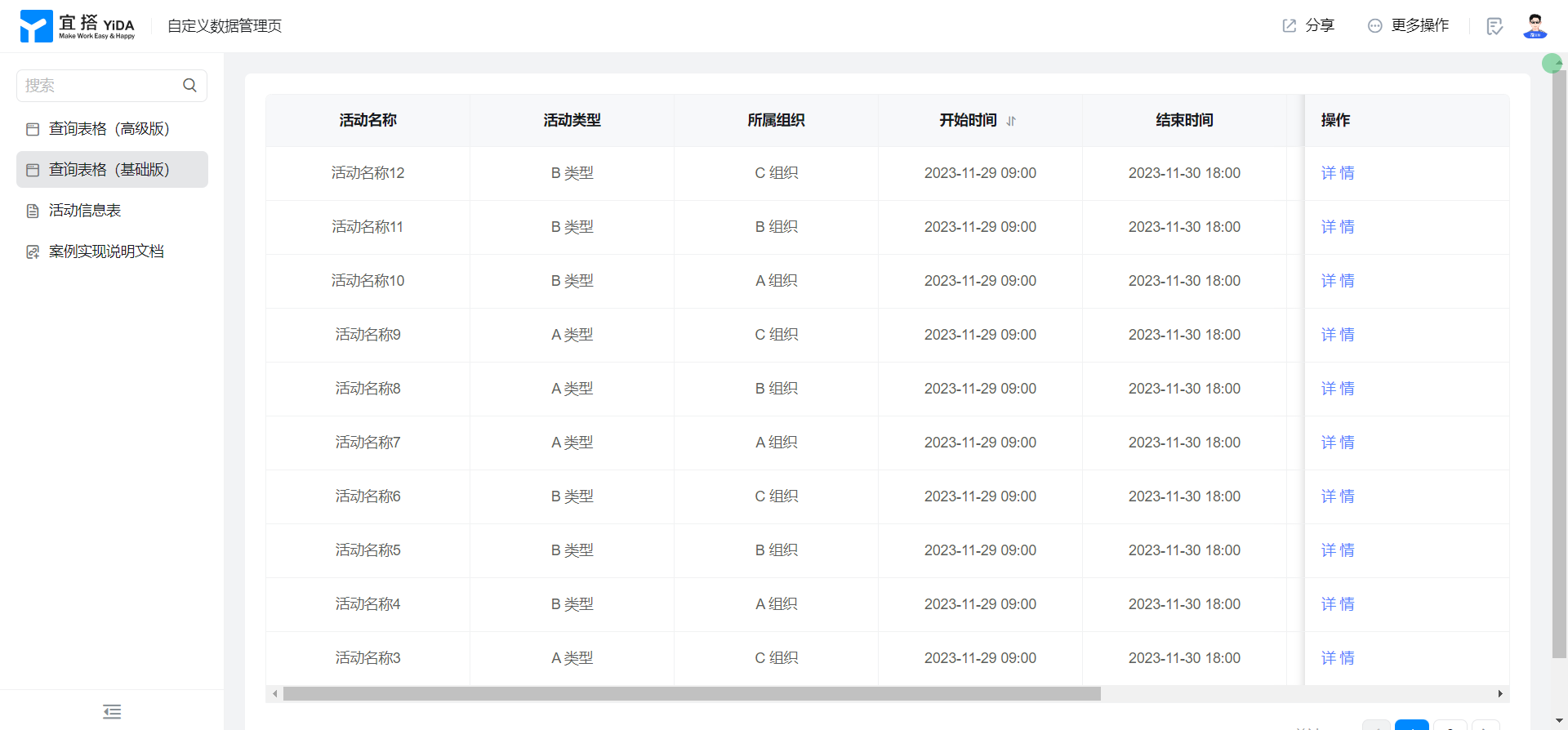This screenshot has height=730, width=1568.
Task: Click the 分享 button
Action: [1318, 26]
